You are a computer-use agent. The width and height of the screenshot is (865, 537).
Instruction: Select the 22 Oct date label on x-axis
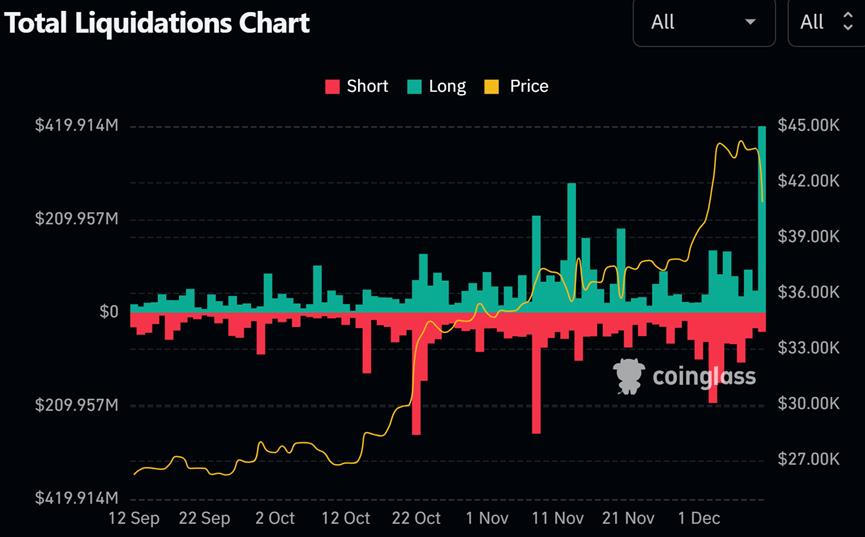[x=416, y=518]
